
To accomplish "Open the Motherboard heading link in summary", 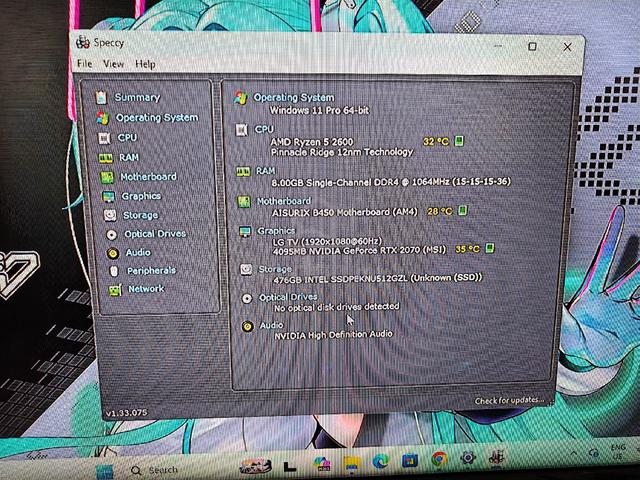I will [284, 201].
